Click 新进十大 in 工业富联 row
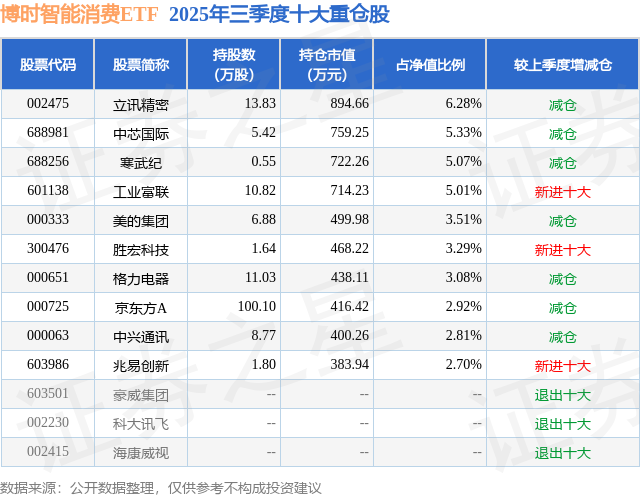640x497 pixels. [563, 192]
